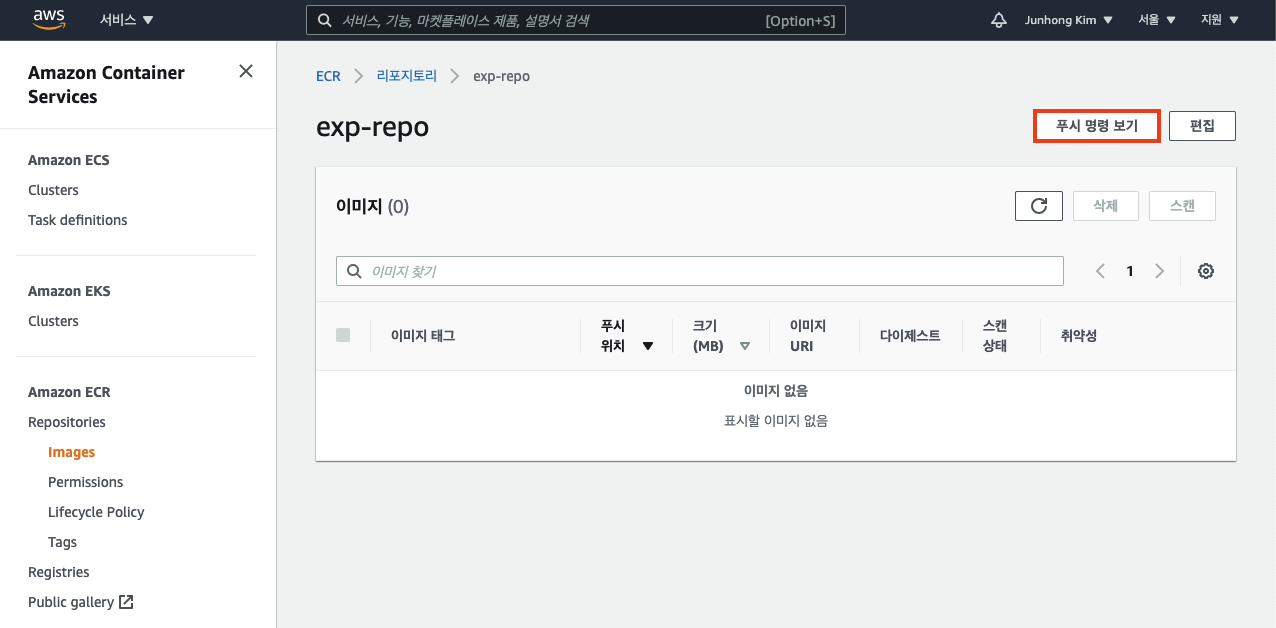Open Amazon EKS Clusters
Screen dimensions: 1276x628
click(x=53, y=321)
